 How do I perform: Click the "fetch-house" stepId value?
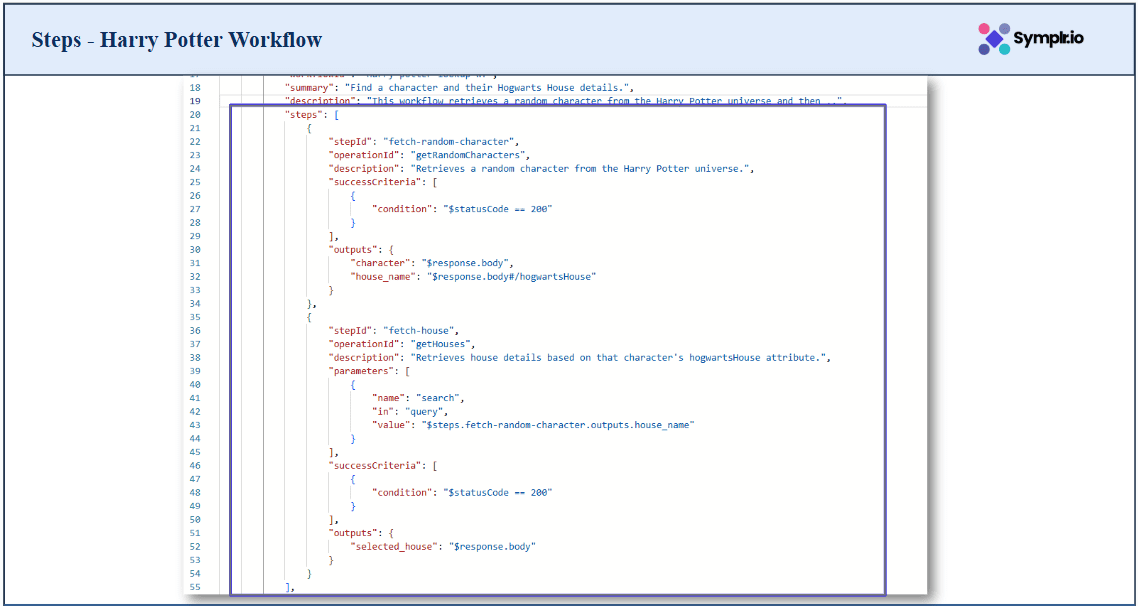422,330
